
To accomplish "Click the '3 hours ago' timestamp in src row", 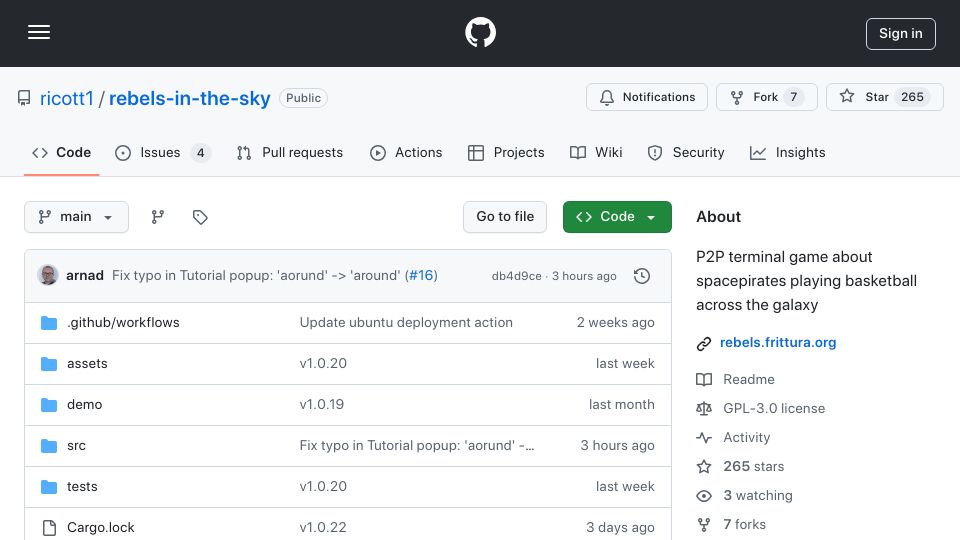I will [617, 446].
